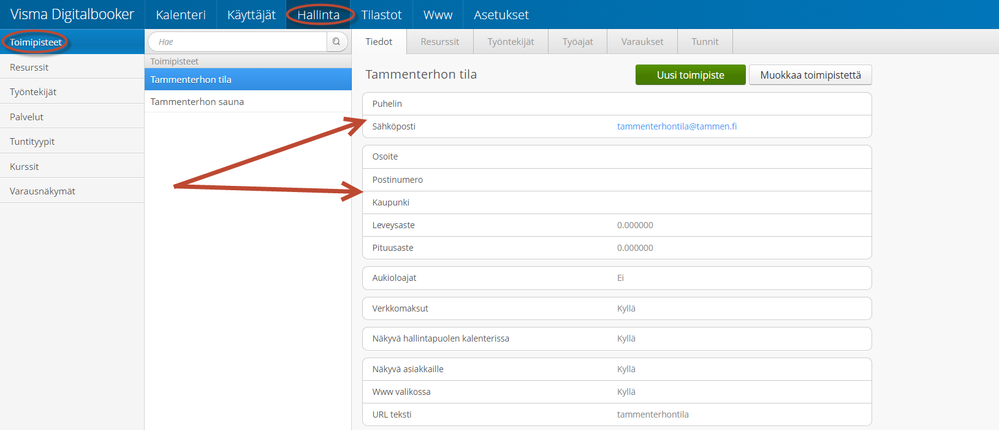Open the tammenterhontila@tammen.fi email link
The height and width of the screenshot is (430, 999).
[x=677, y=127]
